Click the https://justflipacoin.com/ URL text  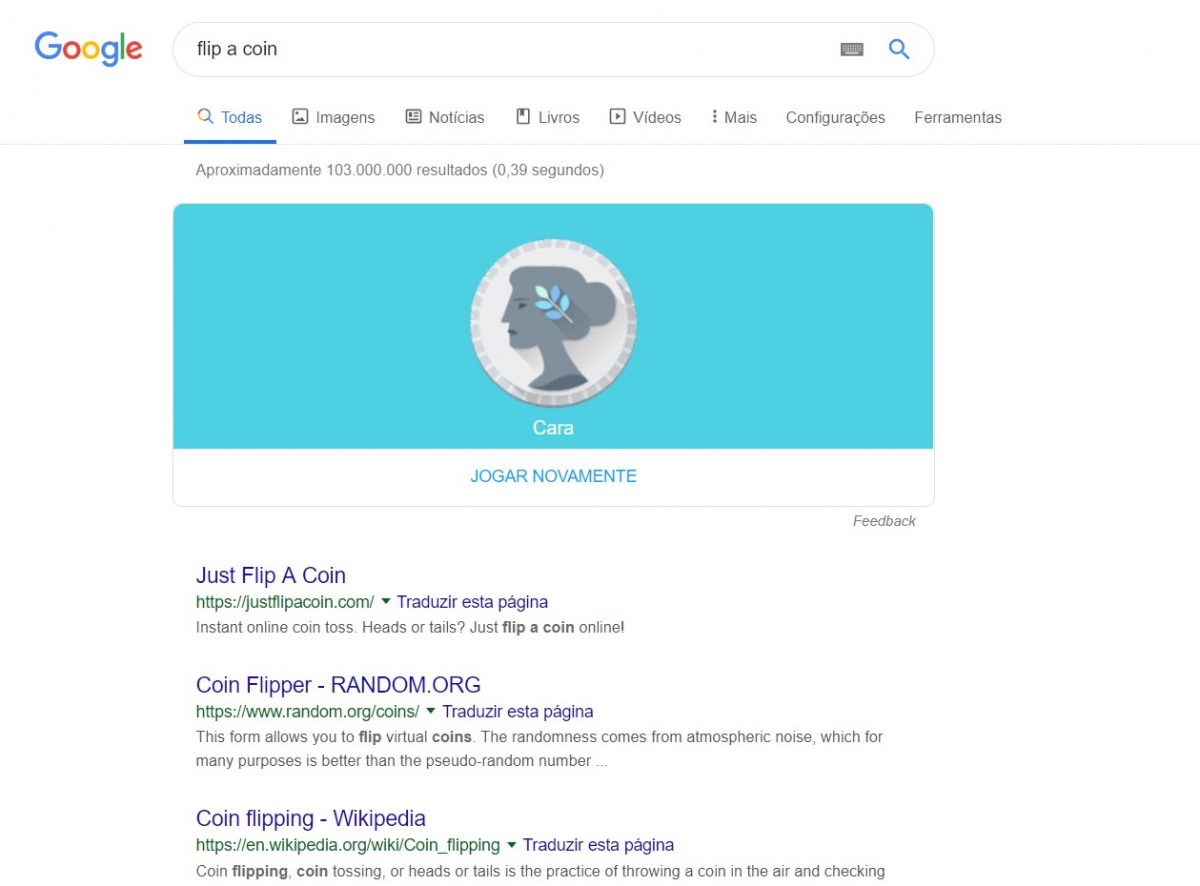tap(285, 602)
